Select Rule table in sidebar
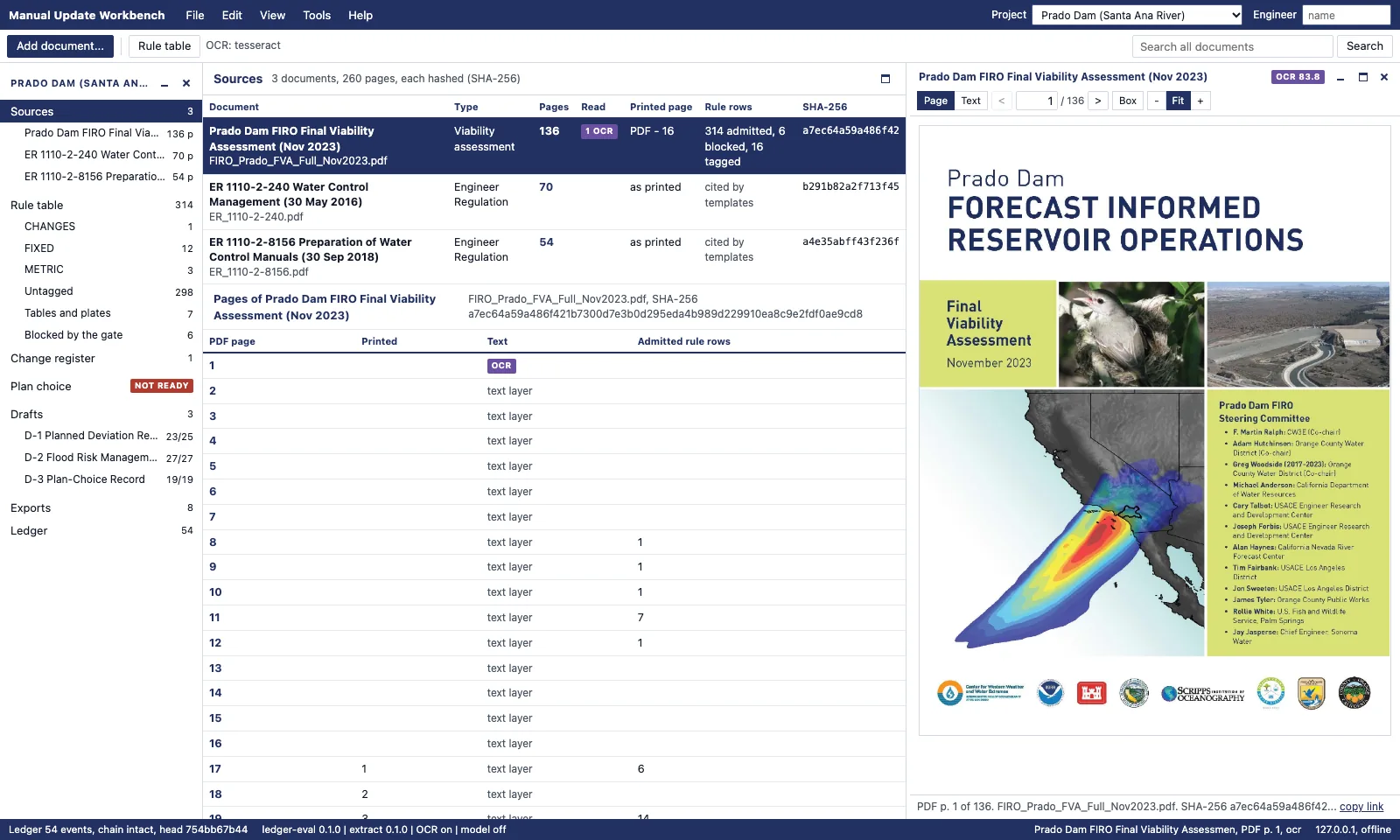Screen dimensions: 1400x840 [101, 205]
